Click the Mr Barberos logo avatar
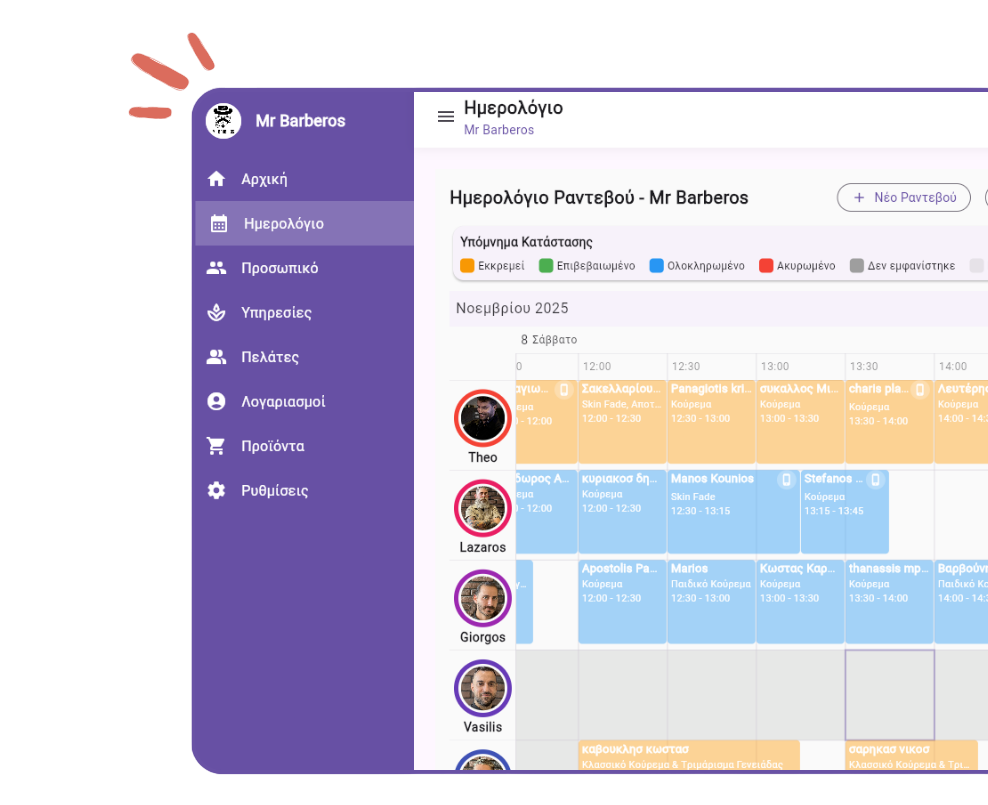The height and width of the screenshot is (805, 988). click(223, 120)
